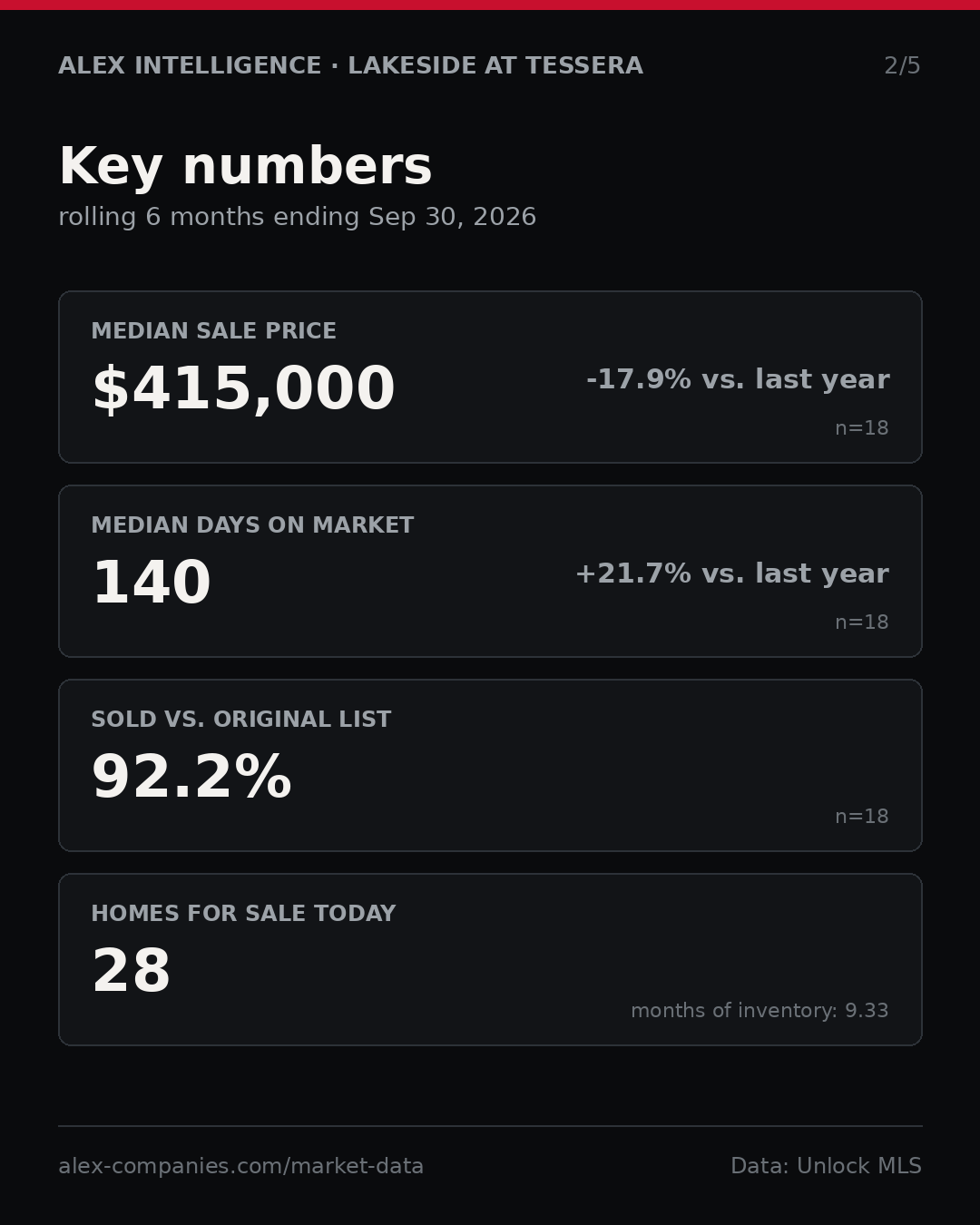
Task: Click the 92.2% value
Action: pos(191,778)
